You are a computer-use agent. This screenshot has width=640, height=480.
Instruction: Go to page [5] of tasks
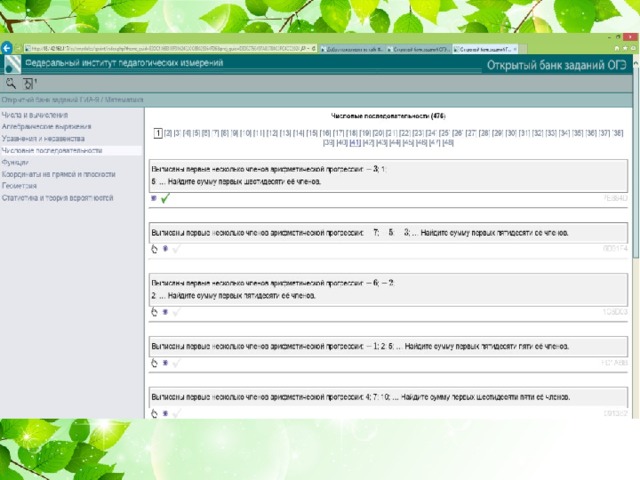[196, 133]
